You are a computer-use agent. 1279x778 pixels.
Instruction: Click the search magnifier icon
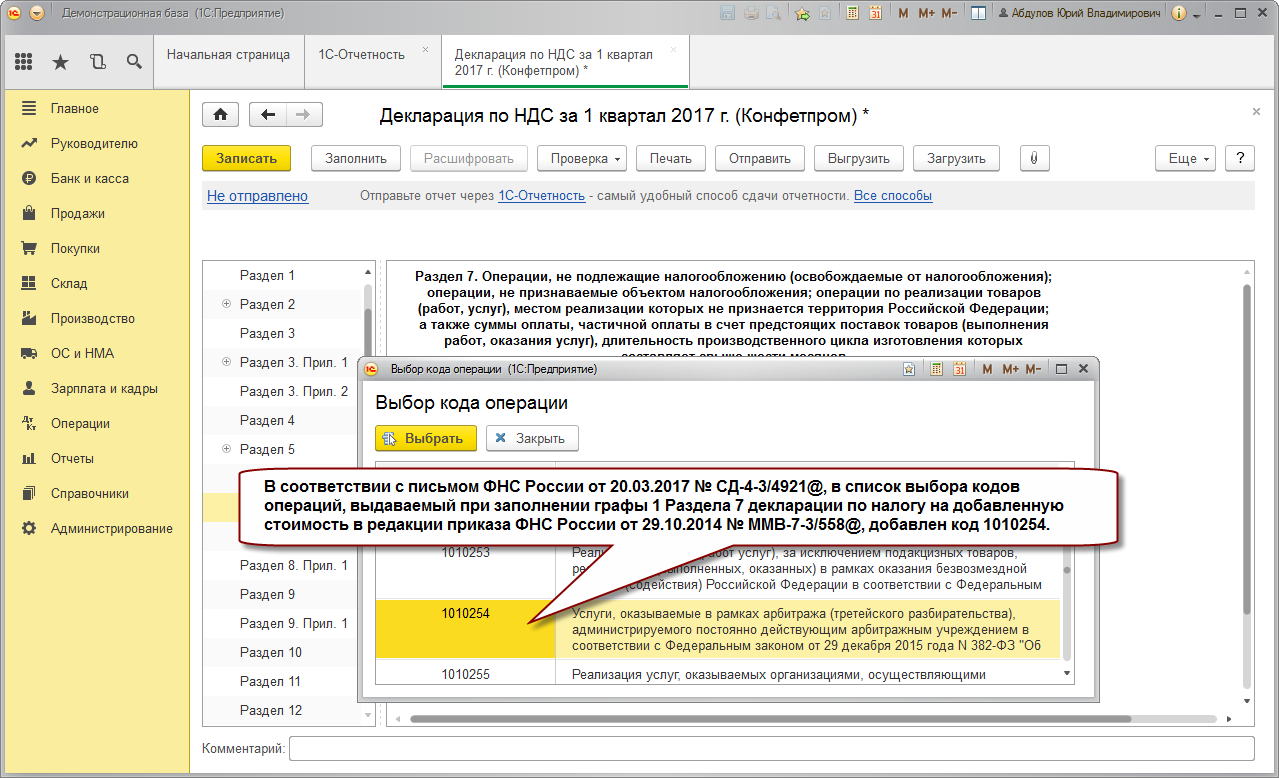pos(134,62)
